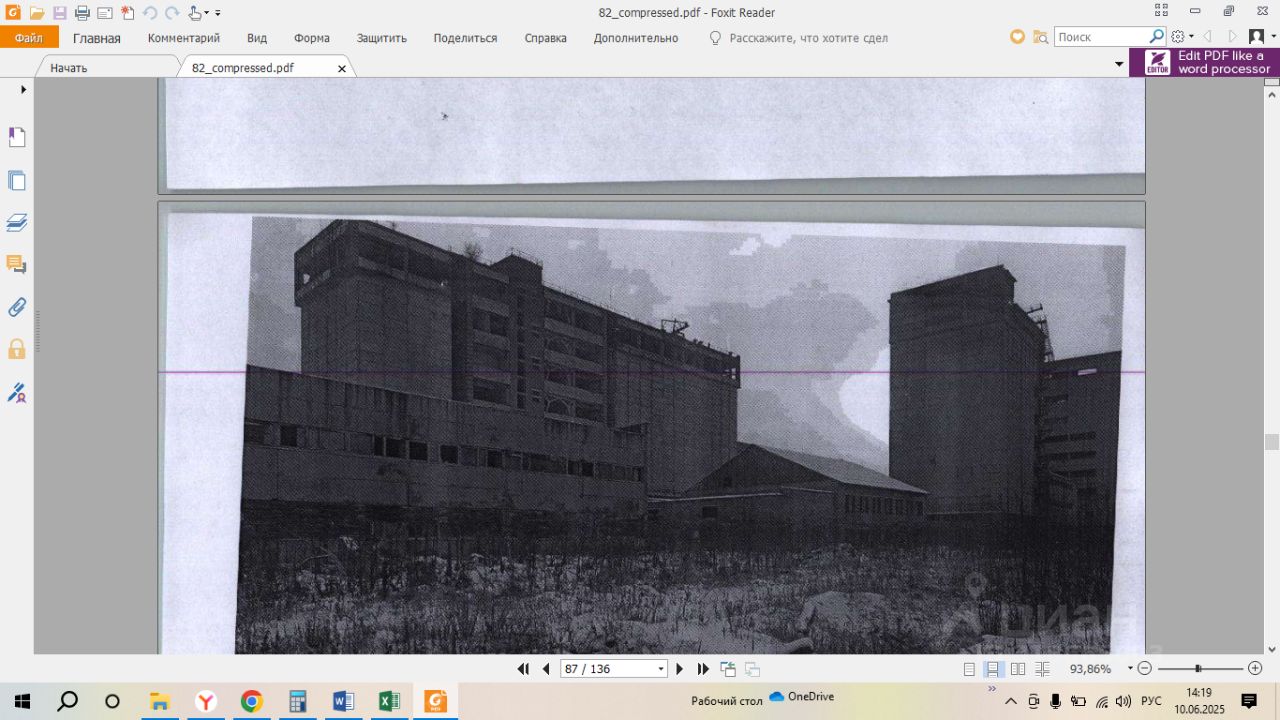Click the vertical scrollbar thumb

point(1271,442)
